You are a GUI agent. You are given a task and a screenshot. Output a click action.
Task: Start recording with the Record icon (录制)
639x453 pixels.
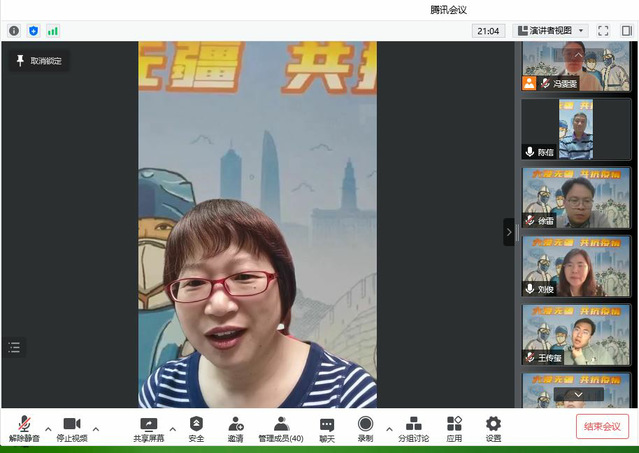pyautogui.click(x=365, y=424)
